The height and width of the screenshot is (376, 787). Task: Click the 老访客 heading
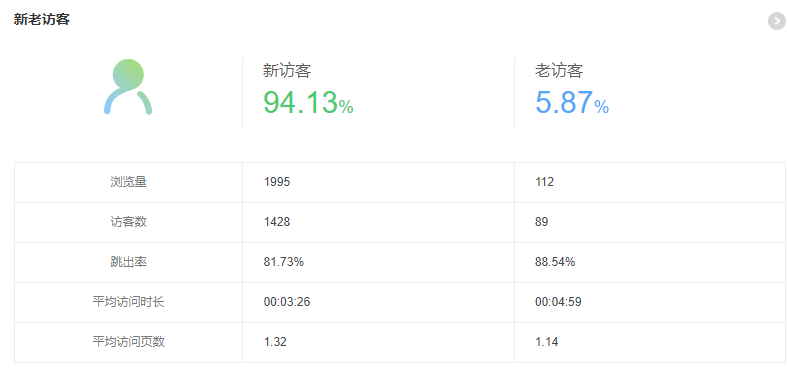click(x=559, y=71)
